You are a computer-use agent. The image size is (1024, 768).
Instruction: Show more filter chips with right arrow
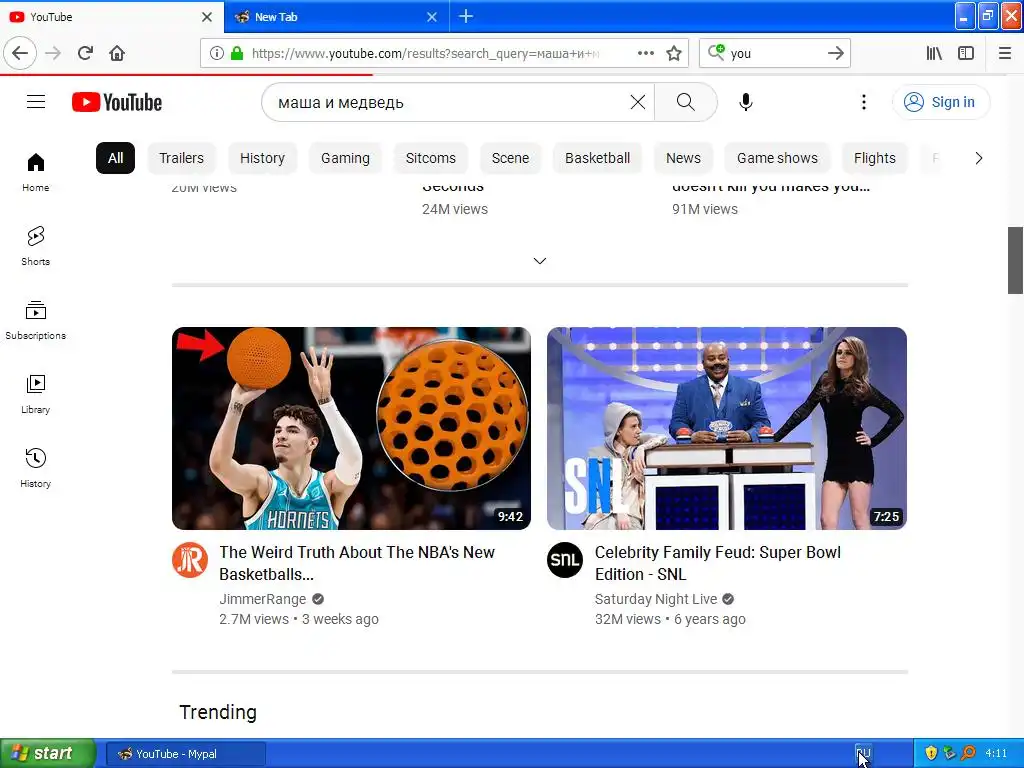[978, 158]
